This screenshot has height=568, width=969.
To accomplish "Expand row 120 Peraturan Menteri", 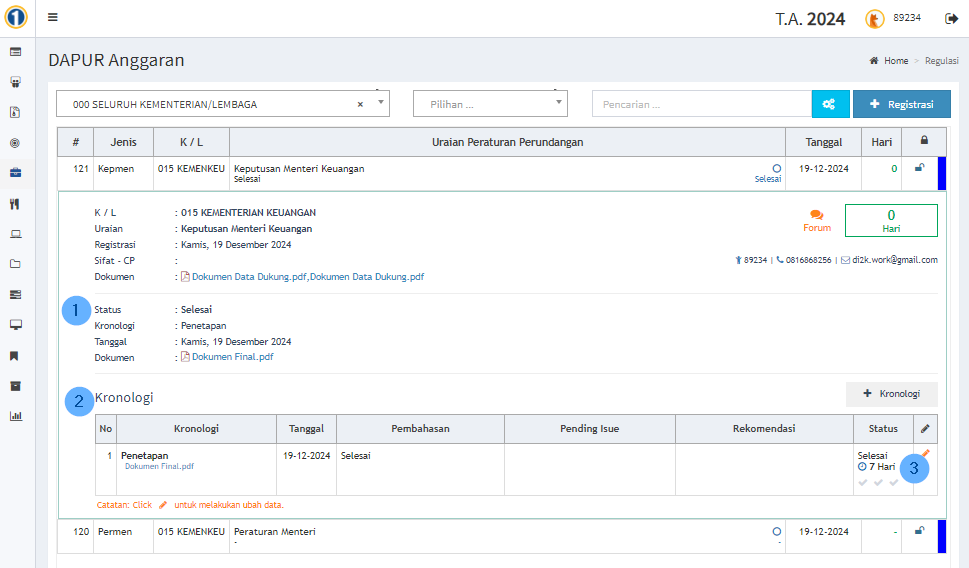I will click(274, 532).
